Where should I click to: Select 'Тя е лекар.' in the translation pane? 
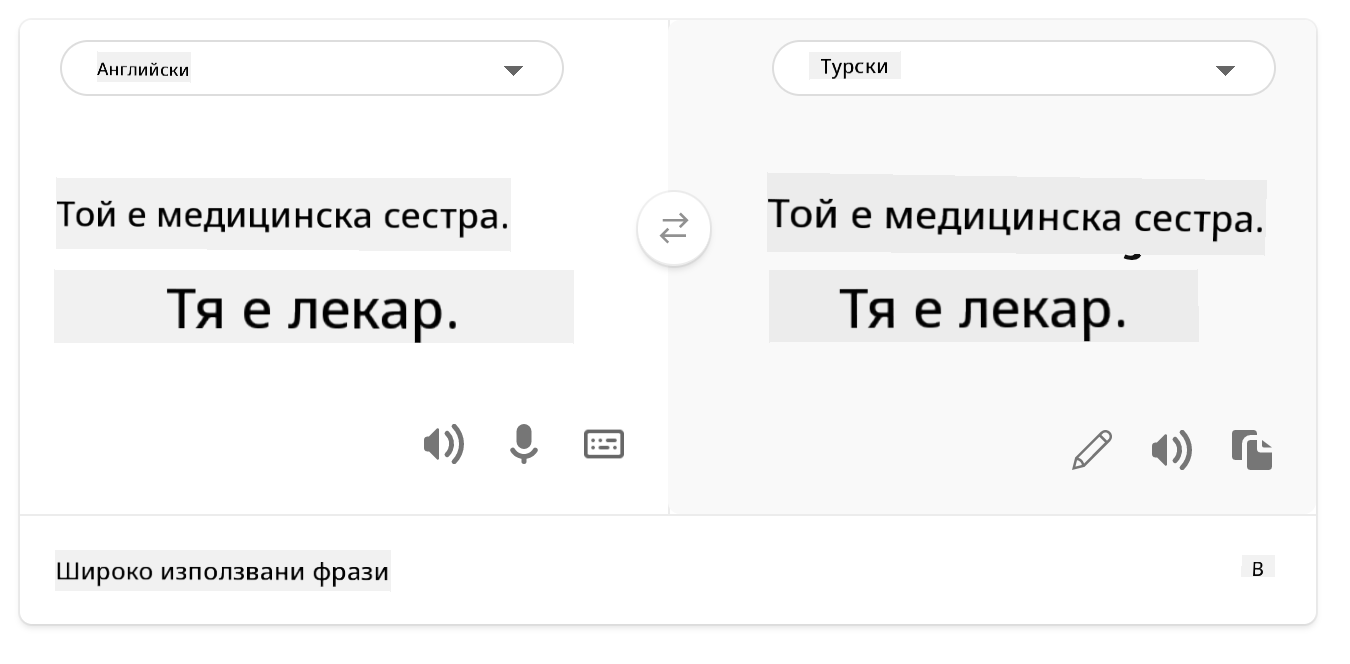tap(983, 307)
